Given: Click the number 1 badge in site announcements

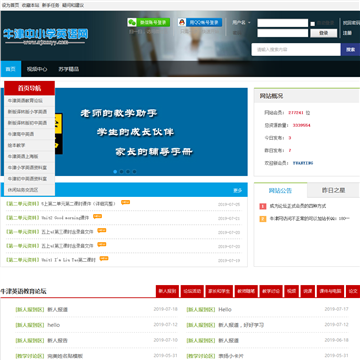Looking at the screenshot, I should 263,206.
